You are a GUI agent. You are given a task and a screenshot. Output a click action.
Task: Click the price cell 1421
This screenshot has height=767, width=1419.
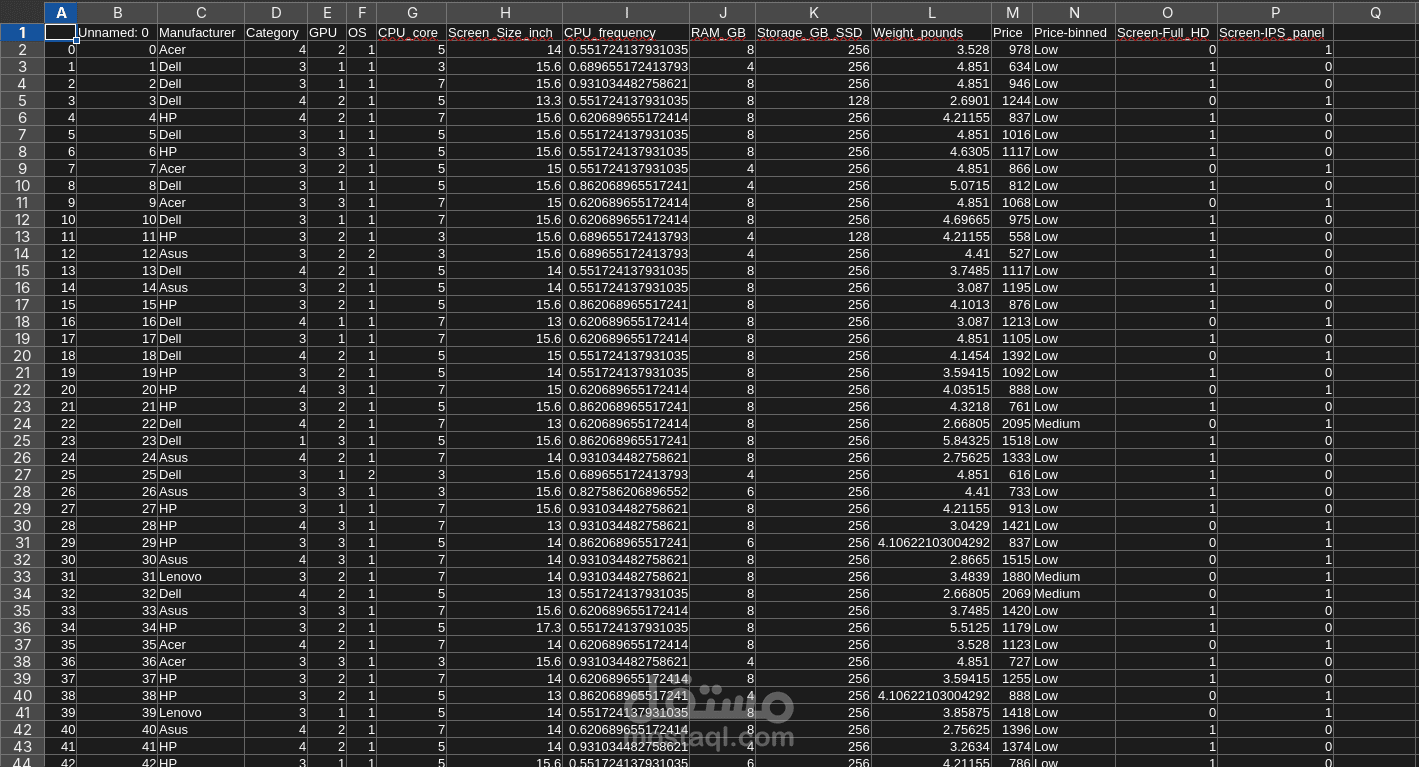pyautogui.click(x=1012, y=525)
